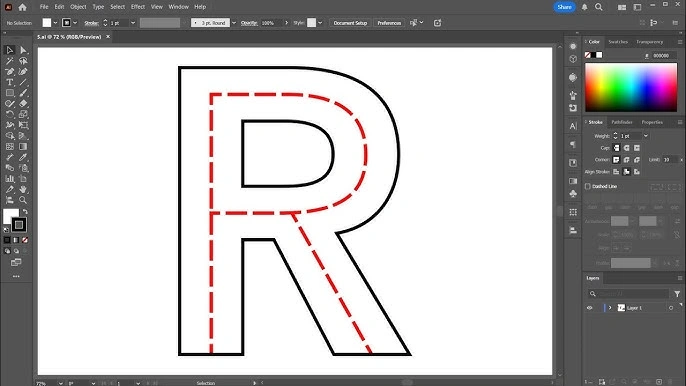Select the Gradient tool
Viewport: 686px width, 386px height.
pos(23,147)
